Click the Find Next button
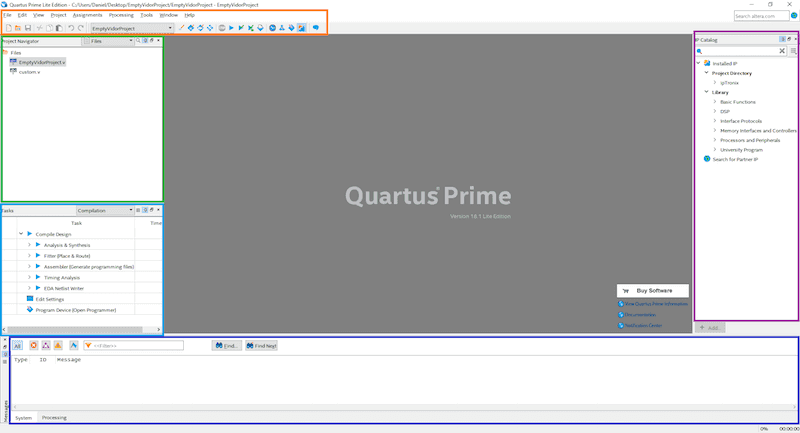800x433 pixels. 261,345
